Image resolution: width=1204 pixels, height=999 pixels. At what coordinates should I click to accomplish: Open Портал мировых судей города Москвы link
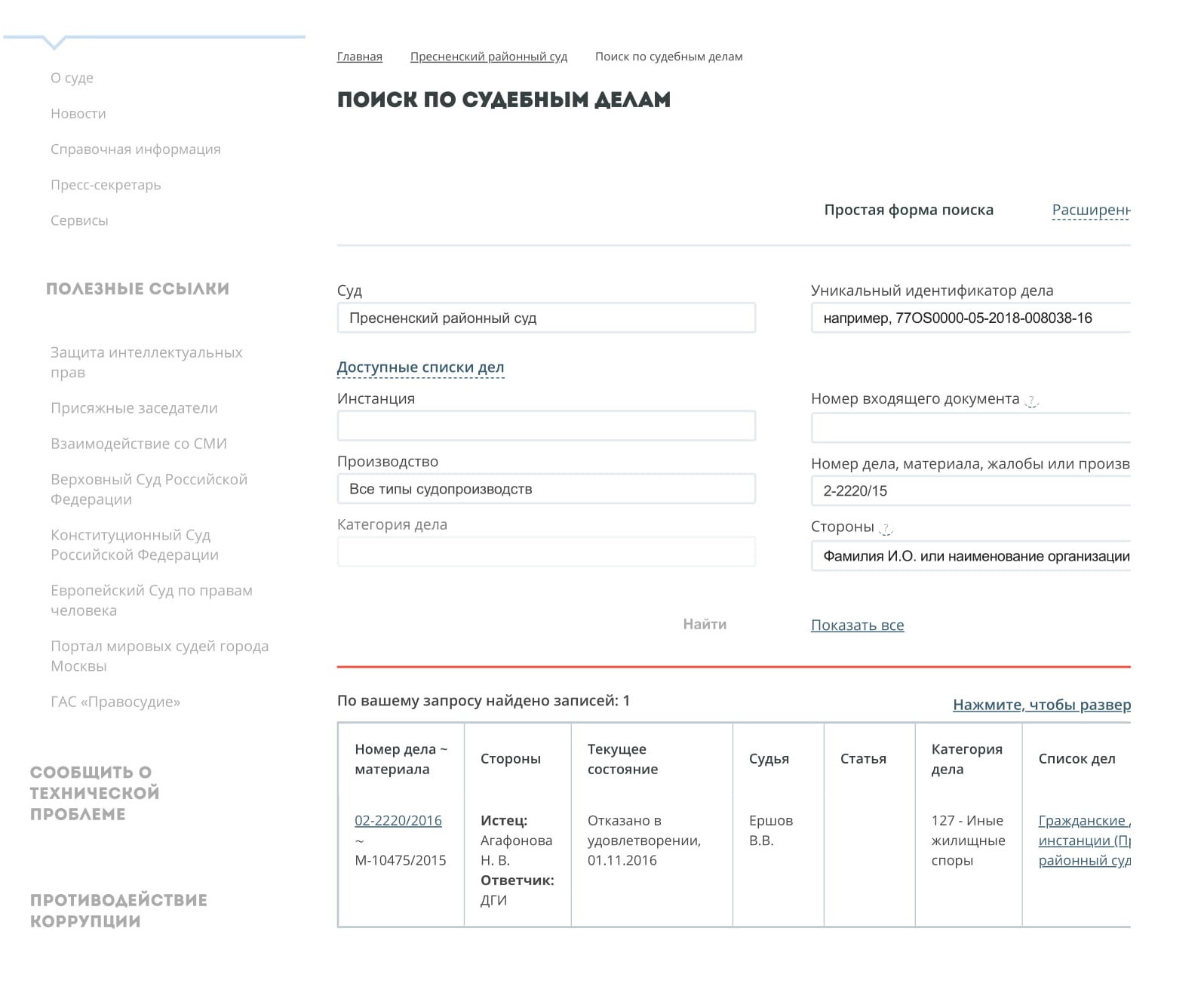click(x=159, y=656)
